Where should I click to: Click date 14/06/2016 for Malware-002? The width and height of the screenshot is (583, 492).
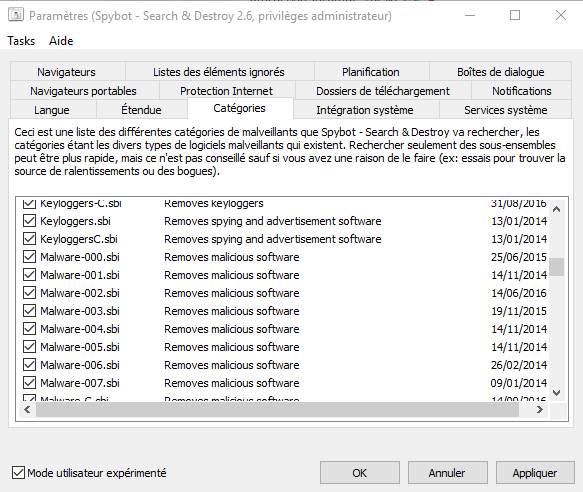click(x=519, y=293)
